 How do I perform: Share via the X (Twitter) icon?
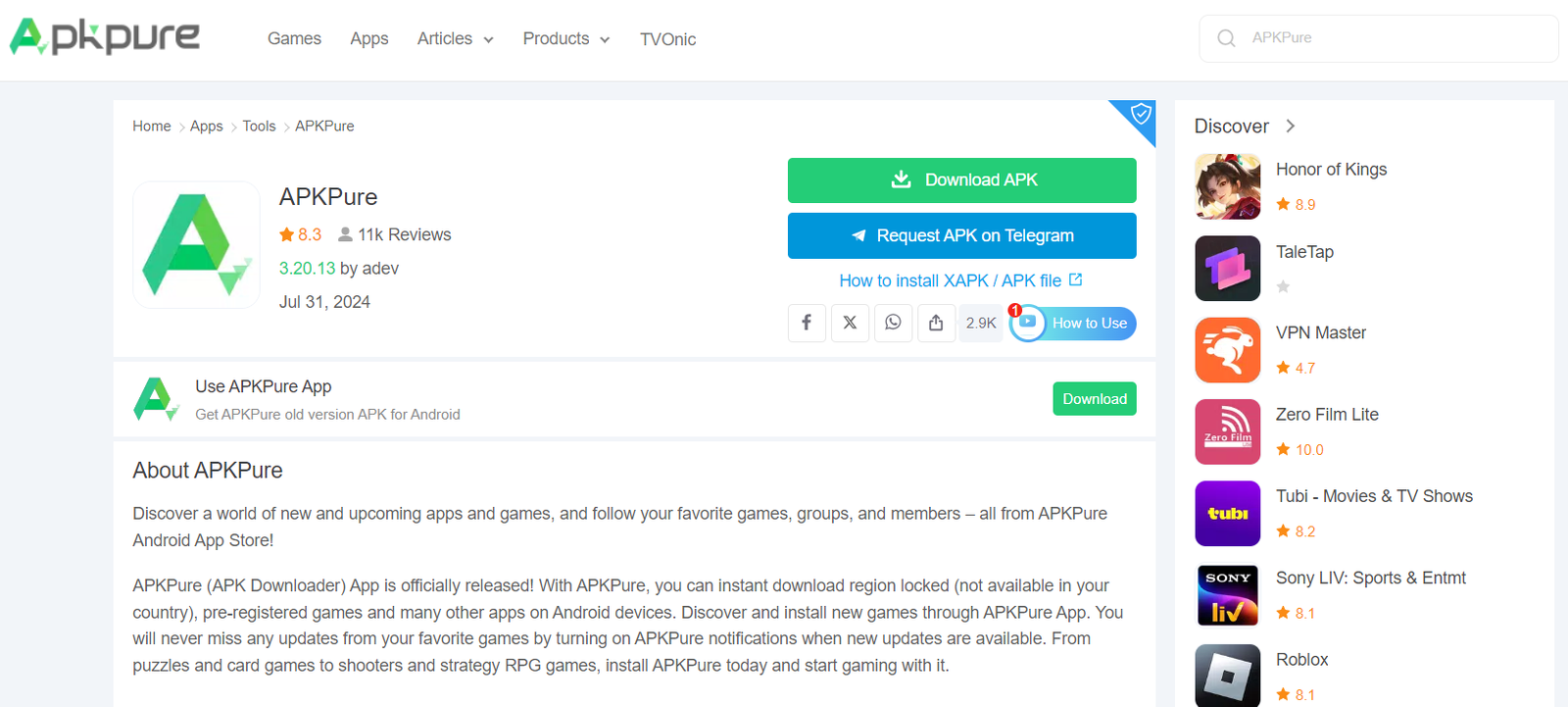pos(850,323)
